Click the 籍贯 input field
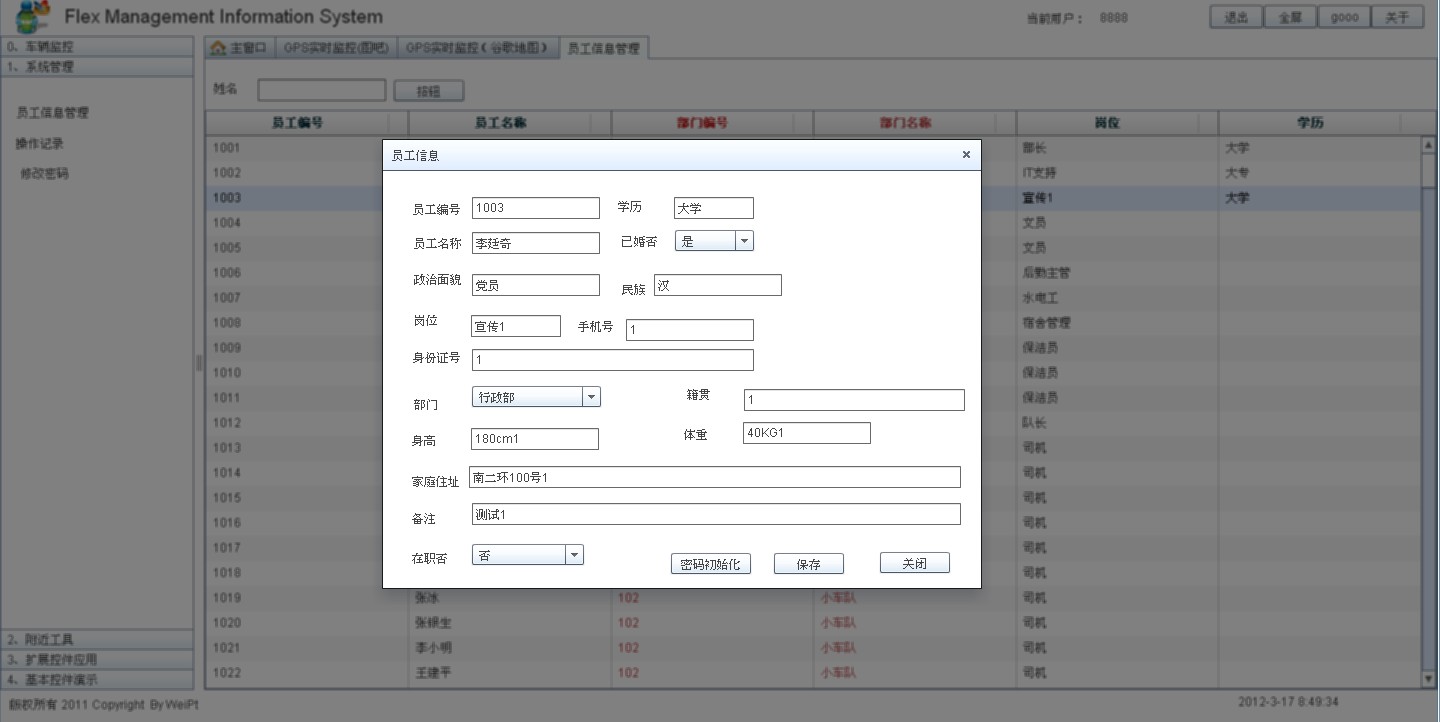The image size is (1440, 722). [x=854, y=400]
